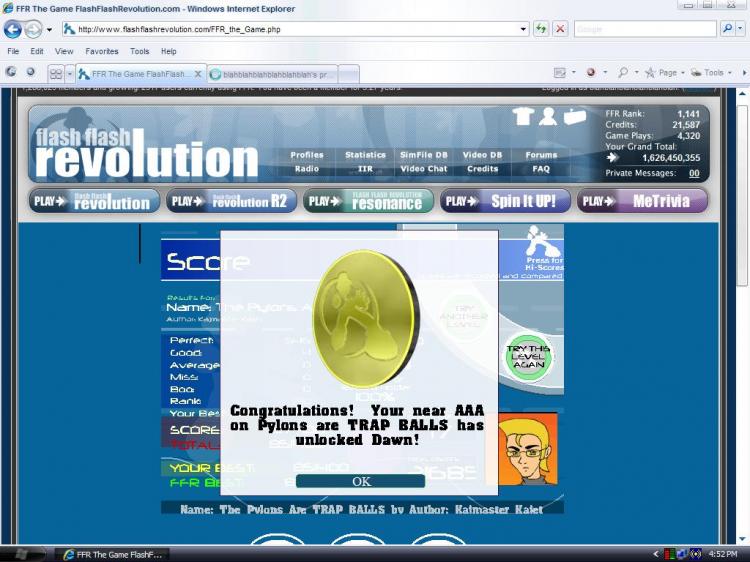
Task: Open a new blank tab
Action: [x=349, y=75]
